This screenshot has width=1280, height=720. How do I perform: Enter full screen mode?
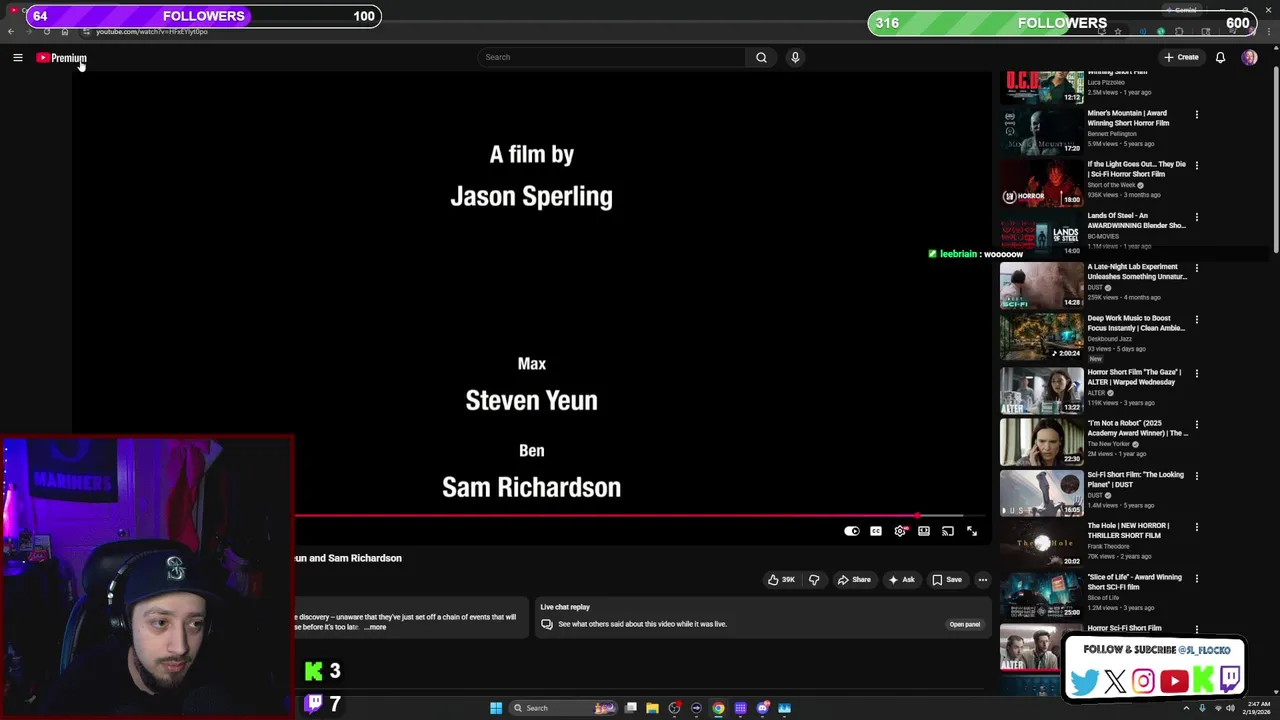pyautogui.click(x=972, y=531)
